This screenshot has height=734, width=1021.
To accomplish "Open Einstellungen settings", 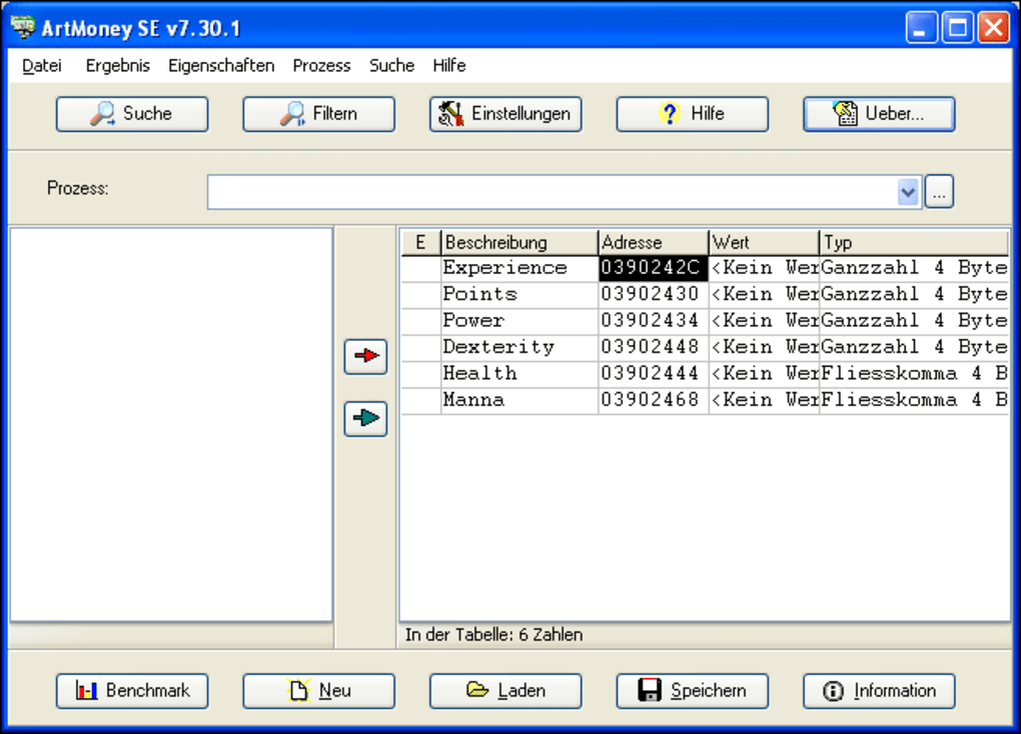I will 505,114.
